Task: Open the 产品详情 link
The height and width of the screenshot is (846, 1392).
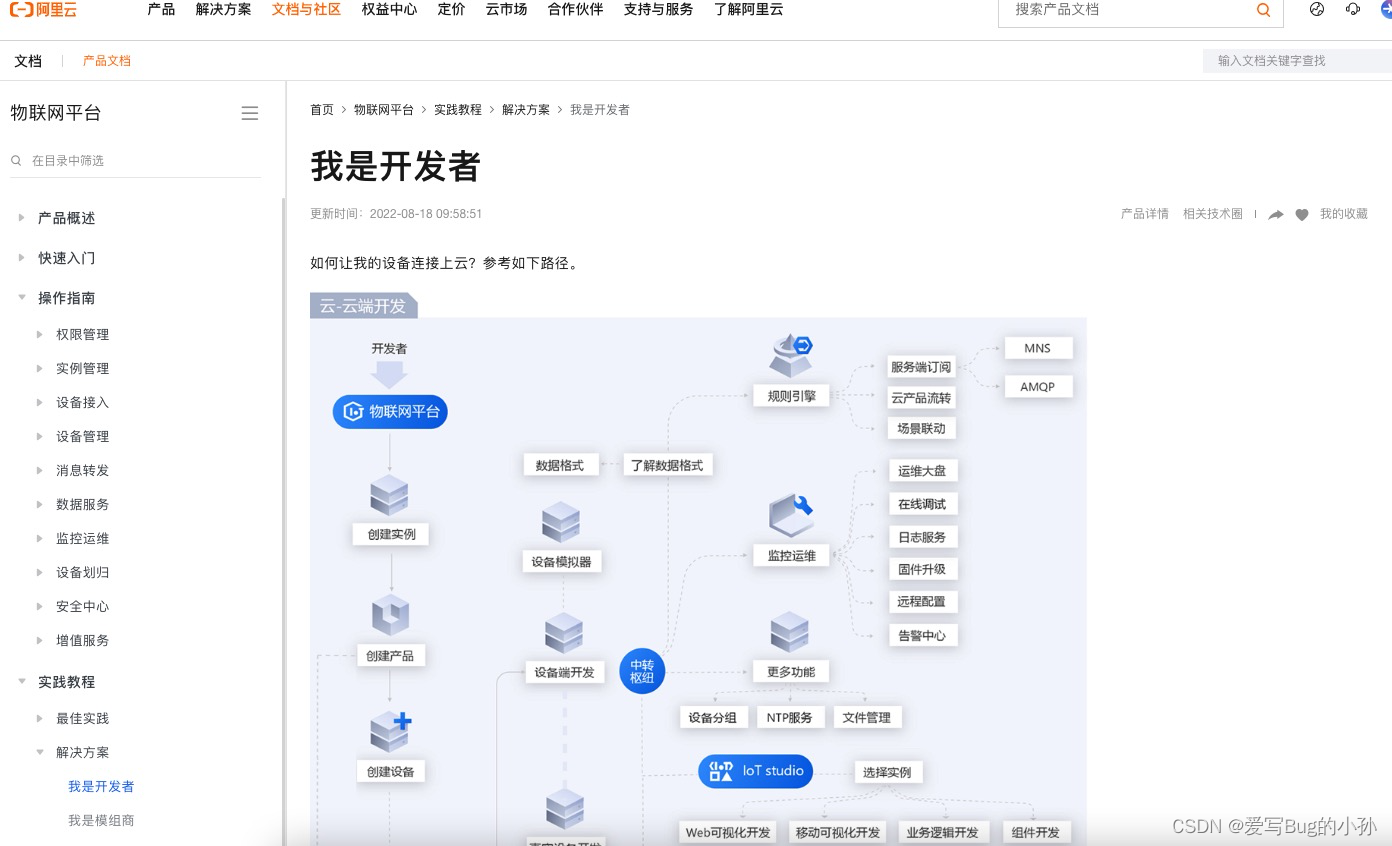Action: pos(1145,214)
